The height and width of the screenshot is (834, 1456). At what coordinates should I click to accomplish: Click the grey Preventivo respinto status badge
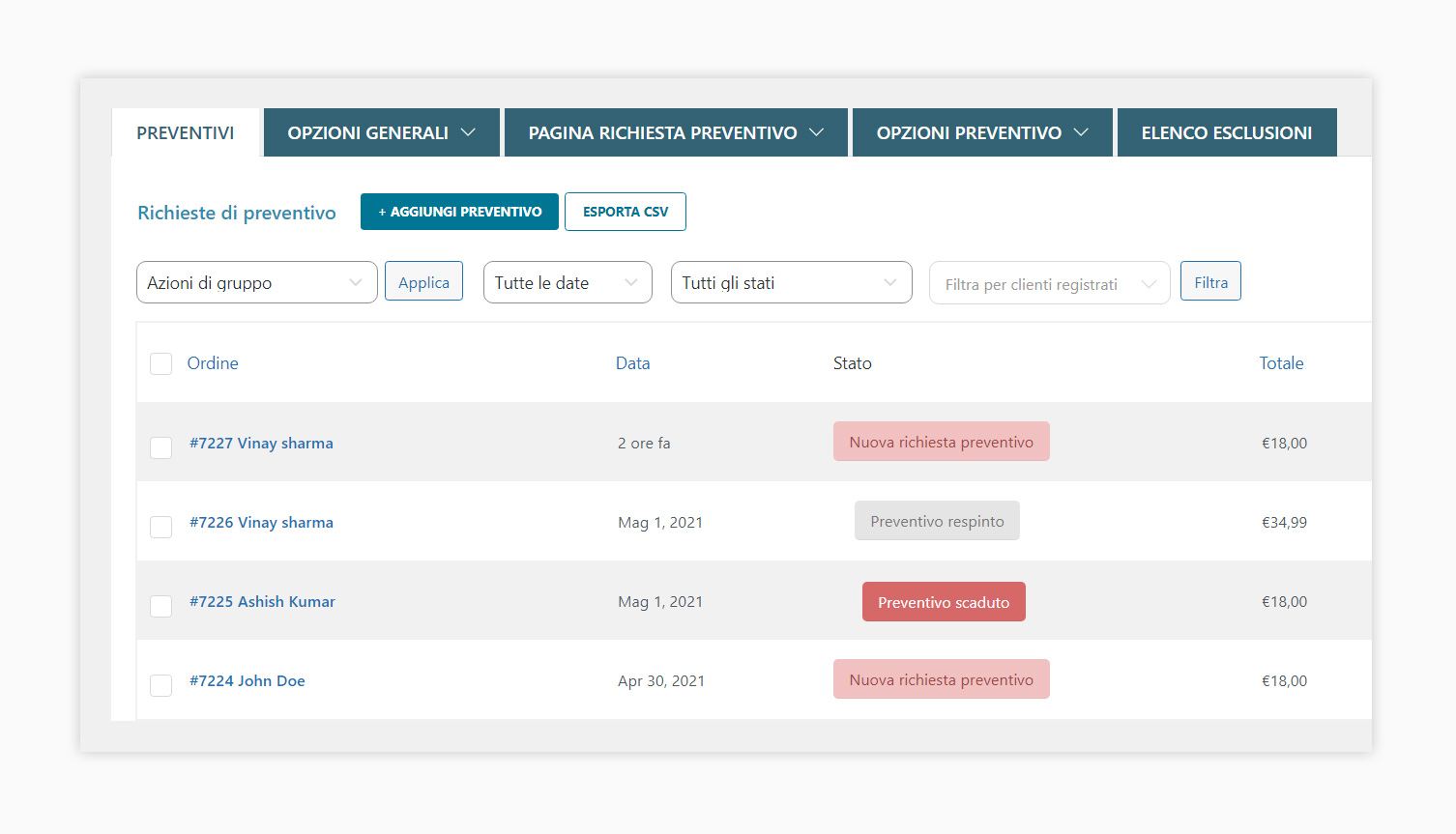[x=936, y=521]
